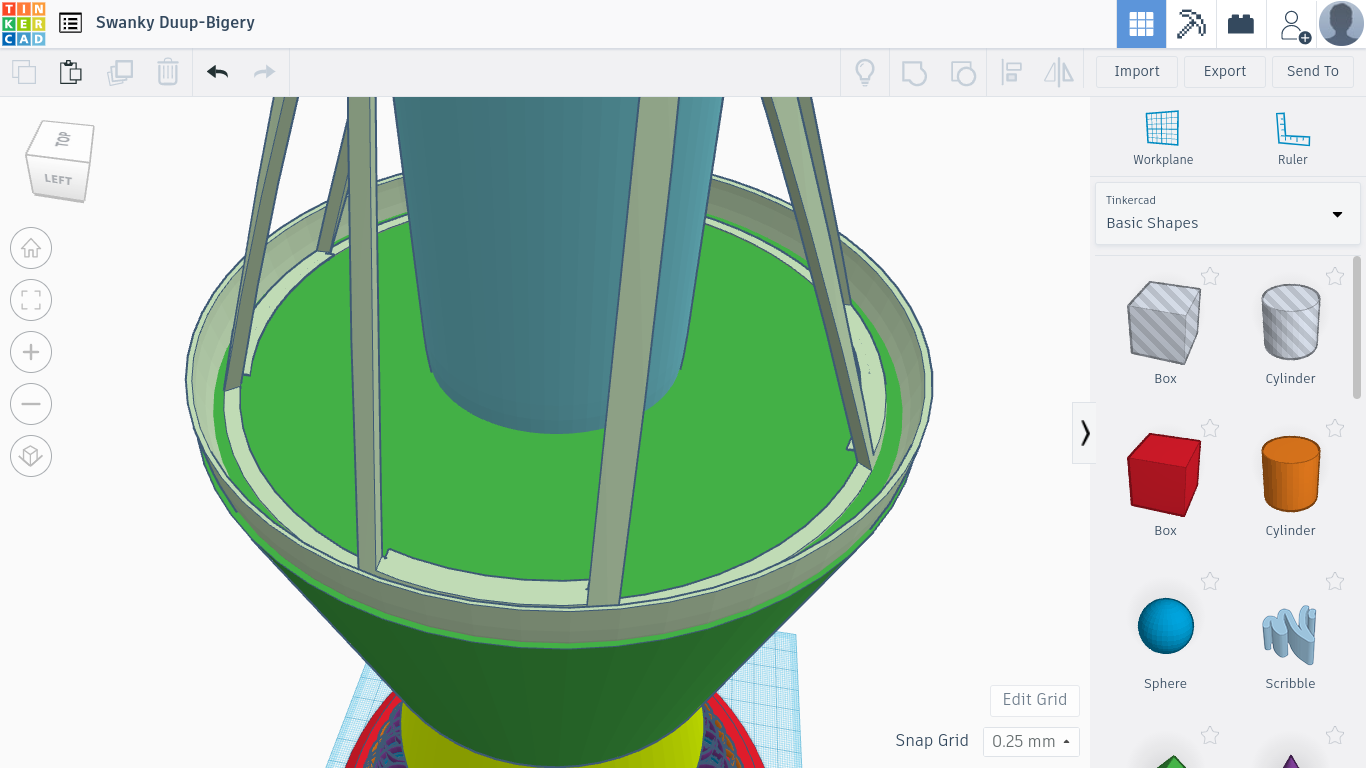The width and height of the screenshot is (1366, 768).
Task: Click the LEFT face of the ViewCube
Action: coord(57,179)
